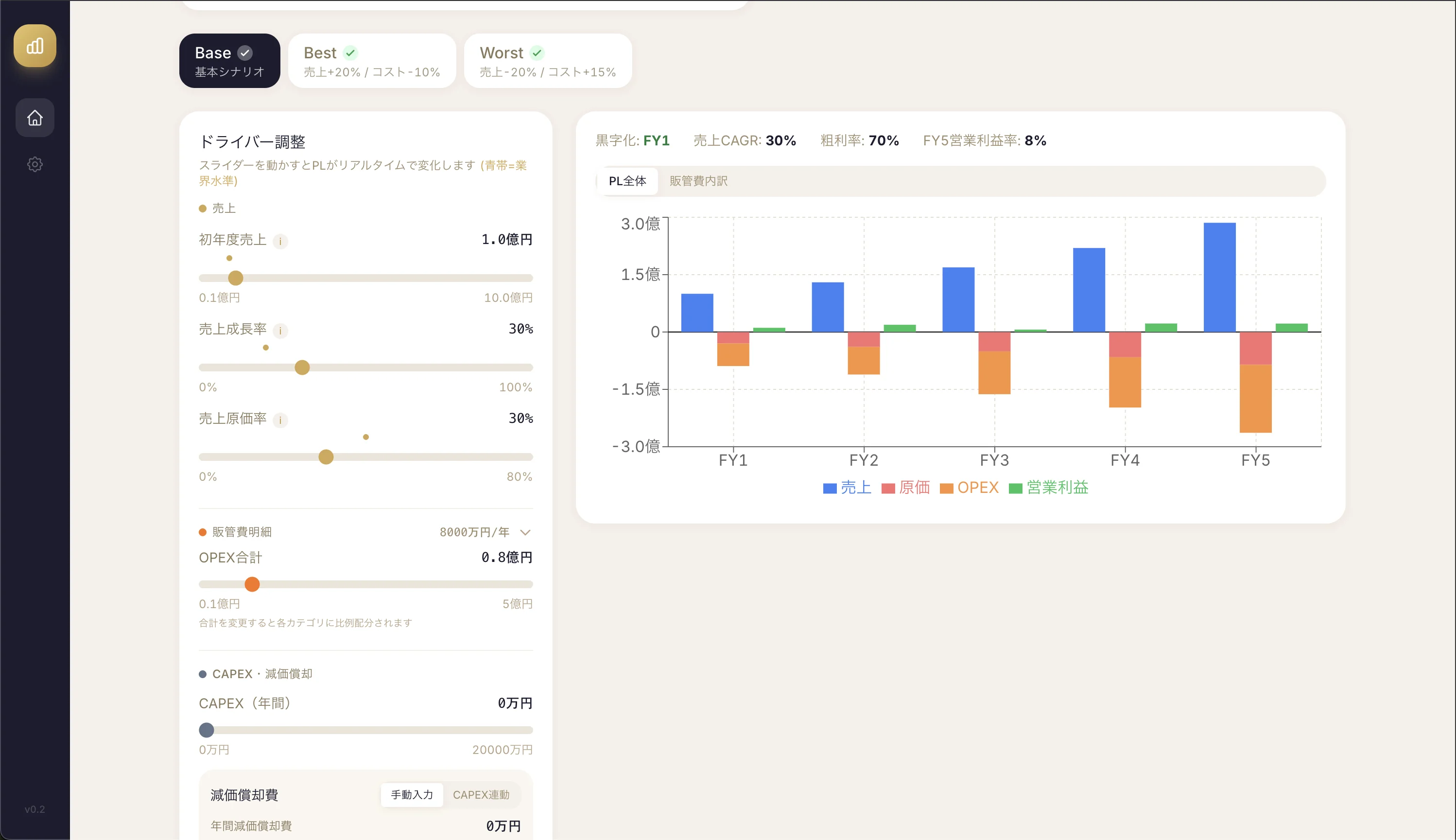1456x840 pixels.
Task: Click the gold bar-chart app logo
Action: coord(35,46)
